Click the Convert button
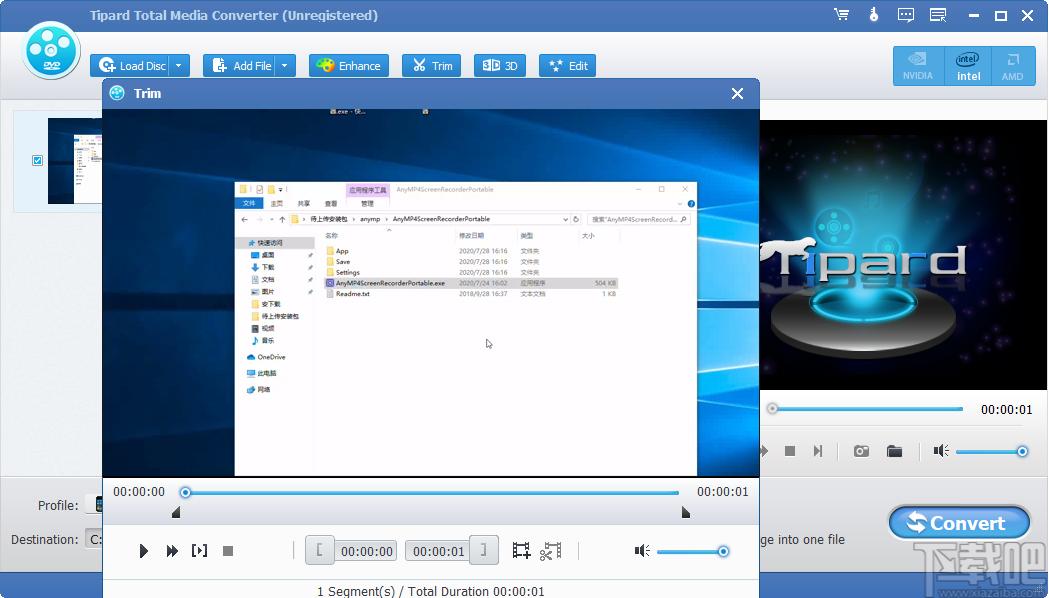The width and height of the screenshot is (1049, 598). [959, 522]
